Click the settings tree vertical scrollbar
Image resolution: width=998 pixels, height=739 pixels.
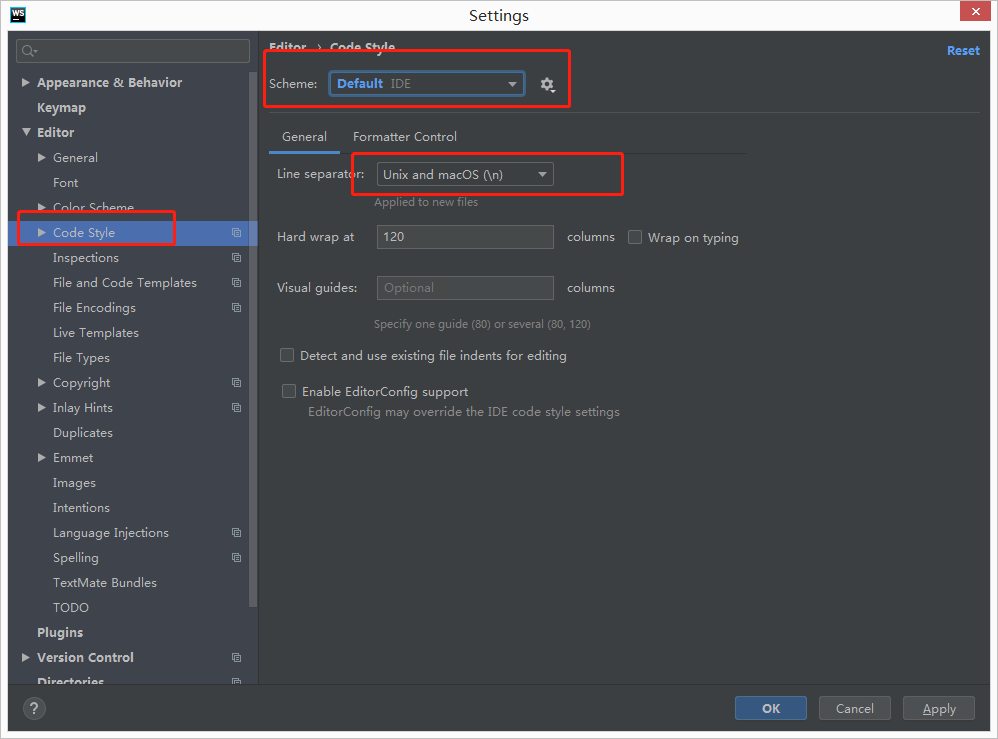253,337
